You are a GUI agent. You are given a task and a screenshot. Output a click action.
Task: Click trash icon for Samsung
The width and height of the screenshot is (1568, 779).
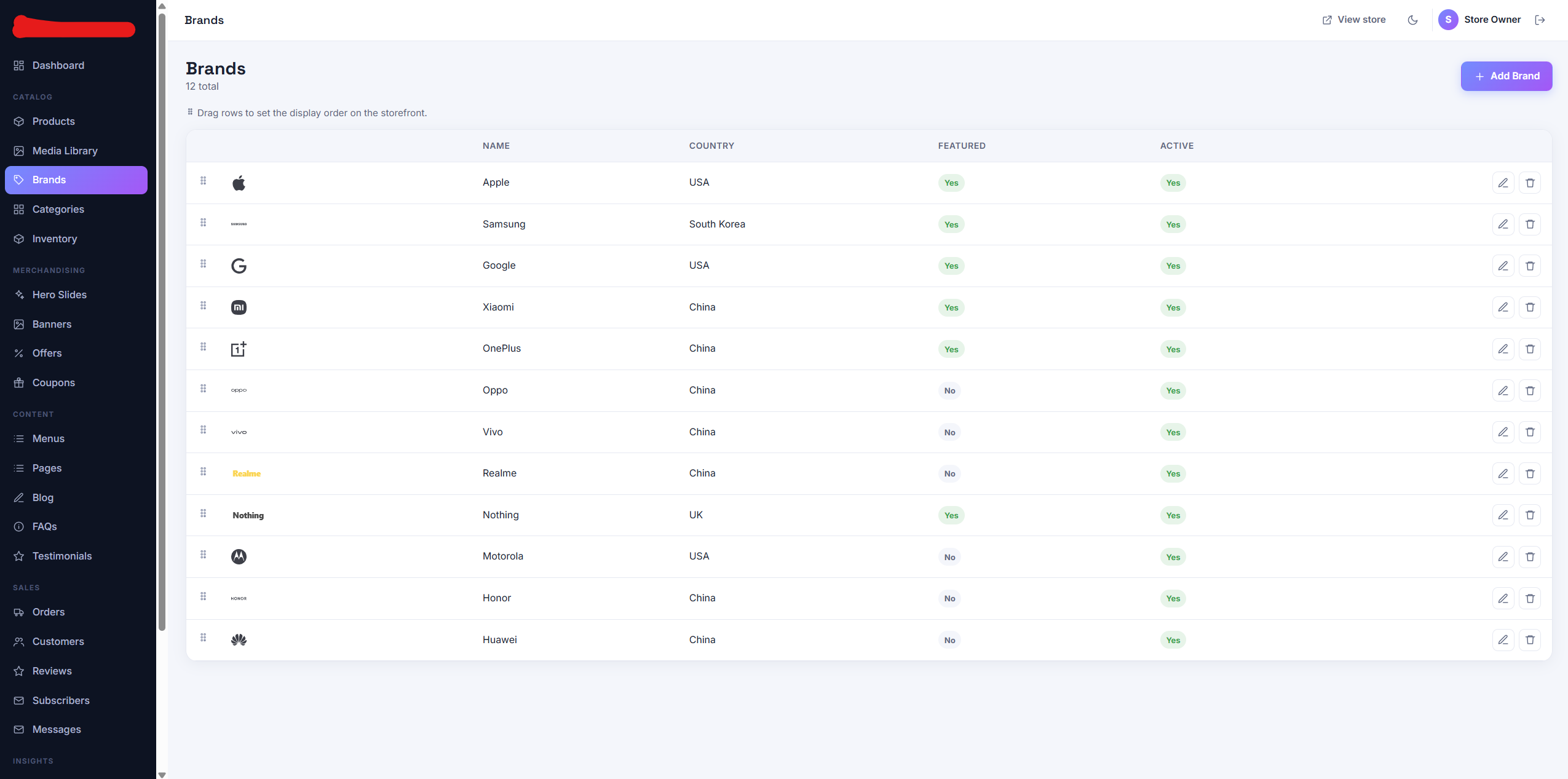click(x=1530, y=224)
